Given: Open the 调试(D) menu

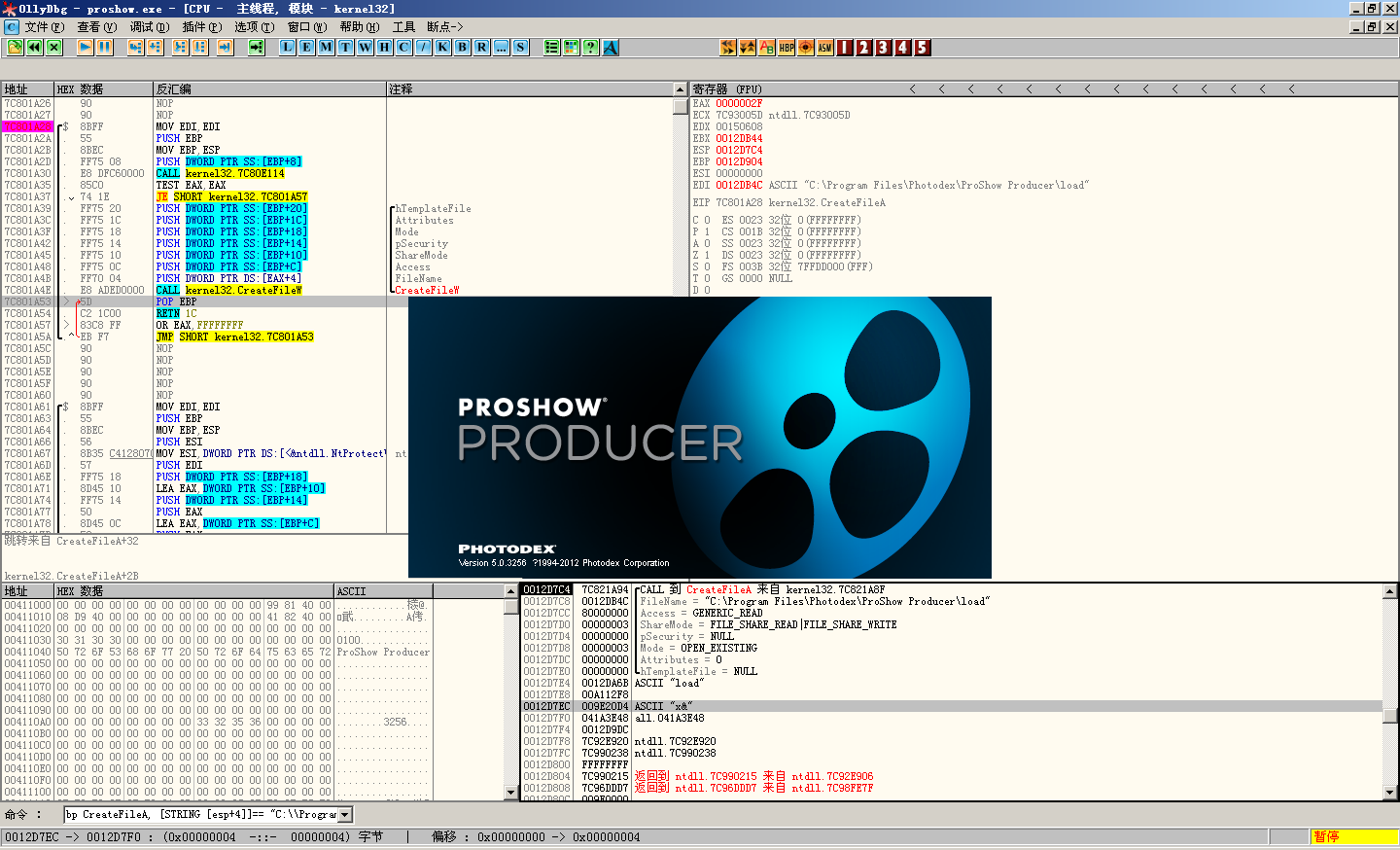Looking at the screenshot, I should coord(150,27).
